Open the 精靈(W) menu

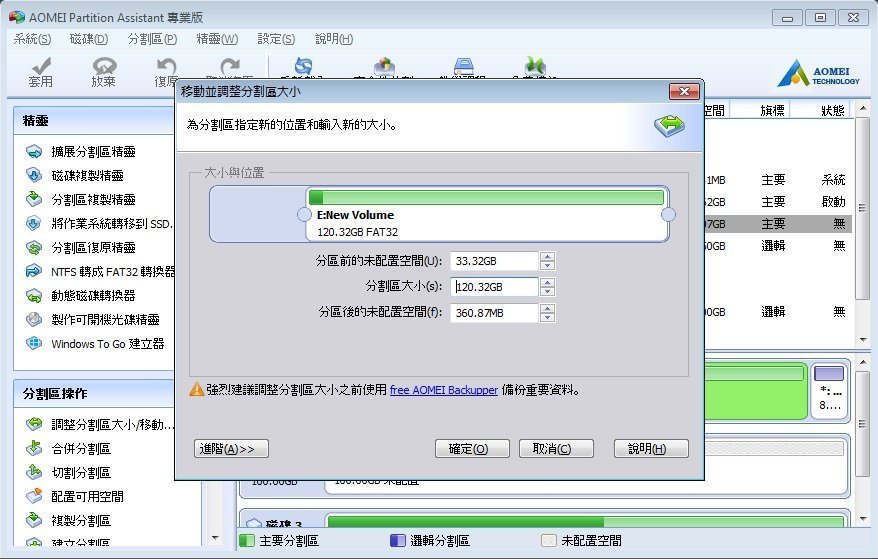point(217,39)
